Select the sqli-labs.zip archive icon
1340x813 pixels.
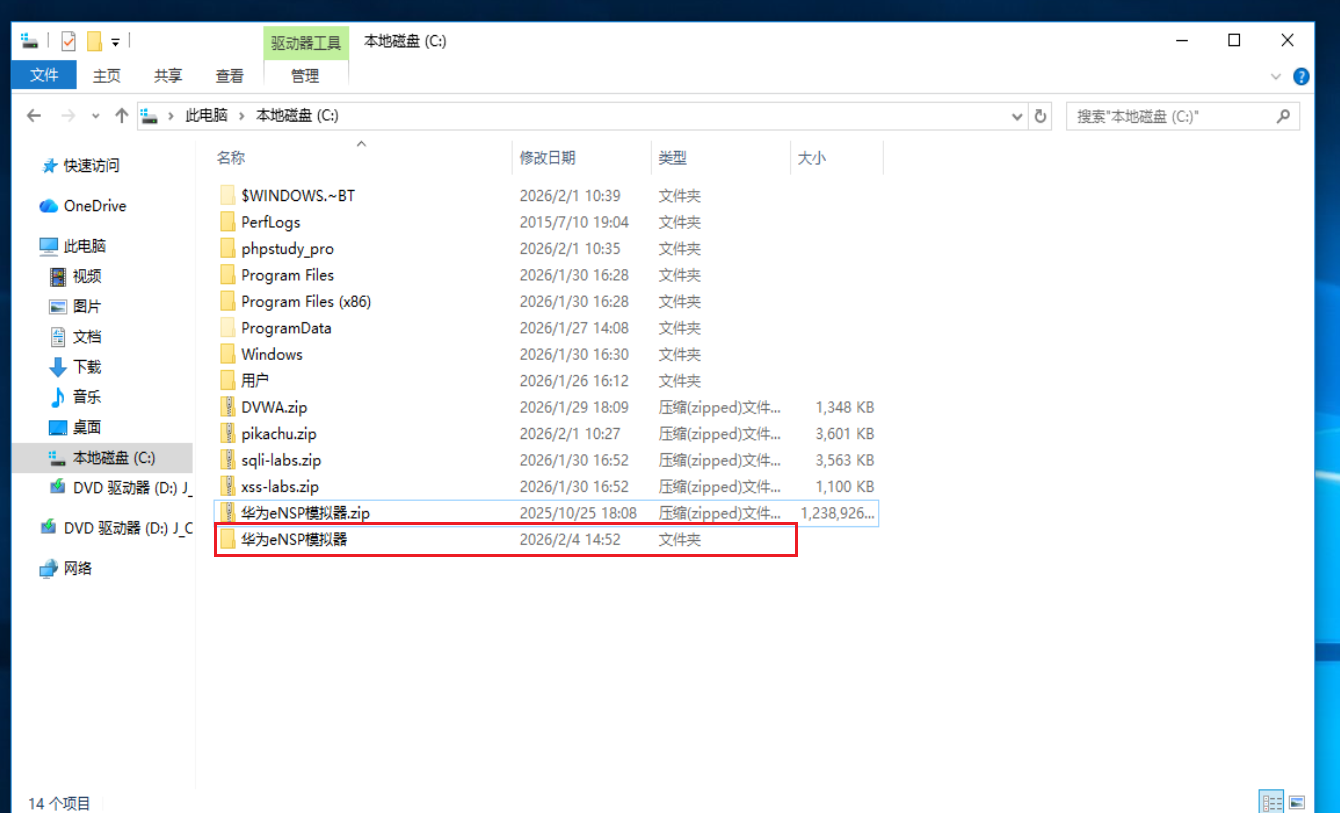228,460
